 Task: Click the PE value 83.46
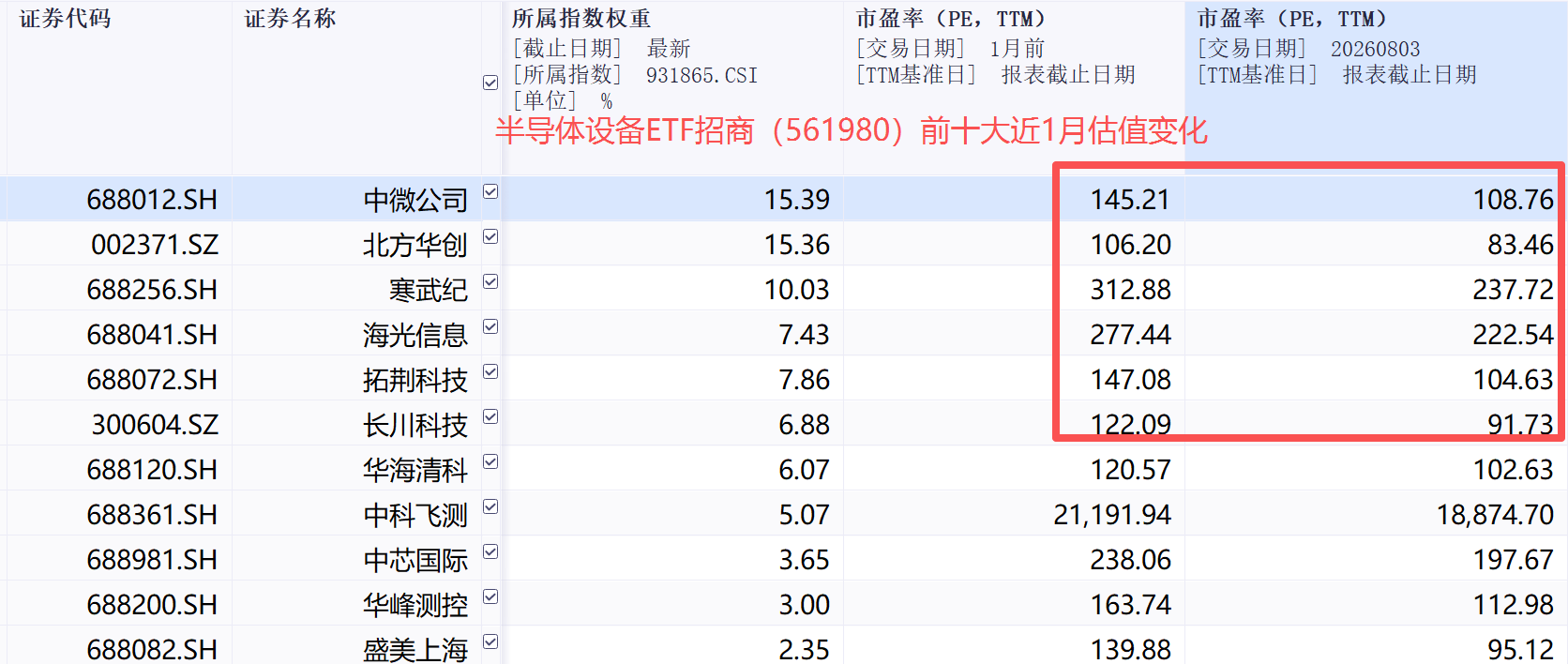point(1521,245)
